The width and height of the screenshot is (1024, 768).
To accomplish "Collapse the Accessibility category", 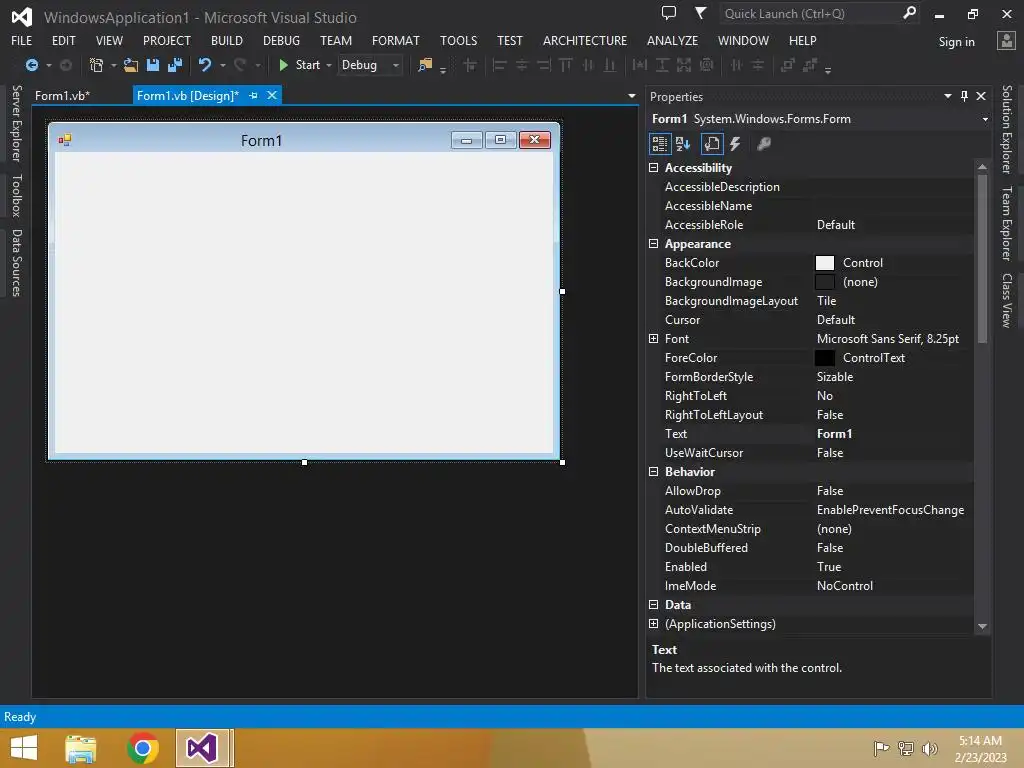I will [653, 168].
